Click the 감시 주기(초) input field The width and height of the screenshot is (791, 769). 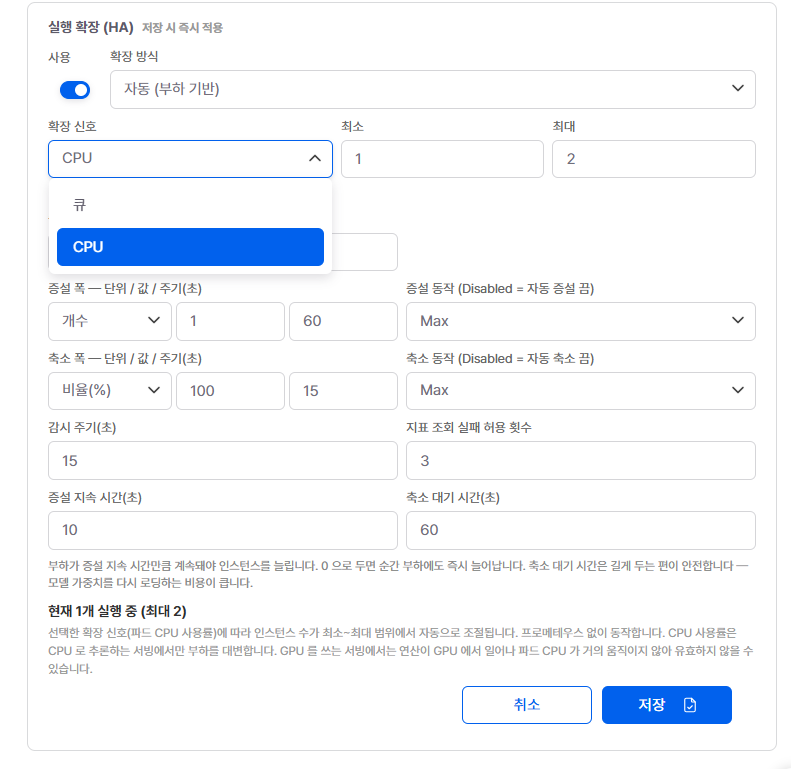point(222,461)
